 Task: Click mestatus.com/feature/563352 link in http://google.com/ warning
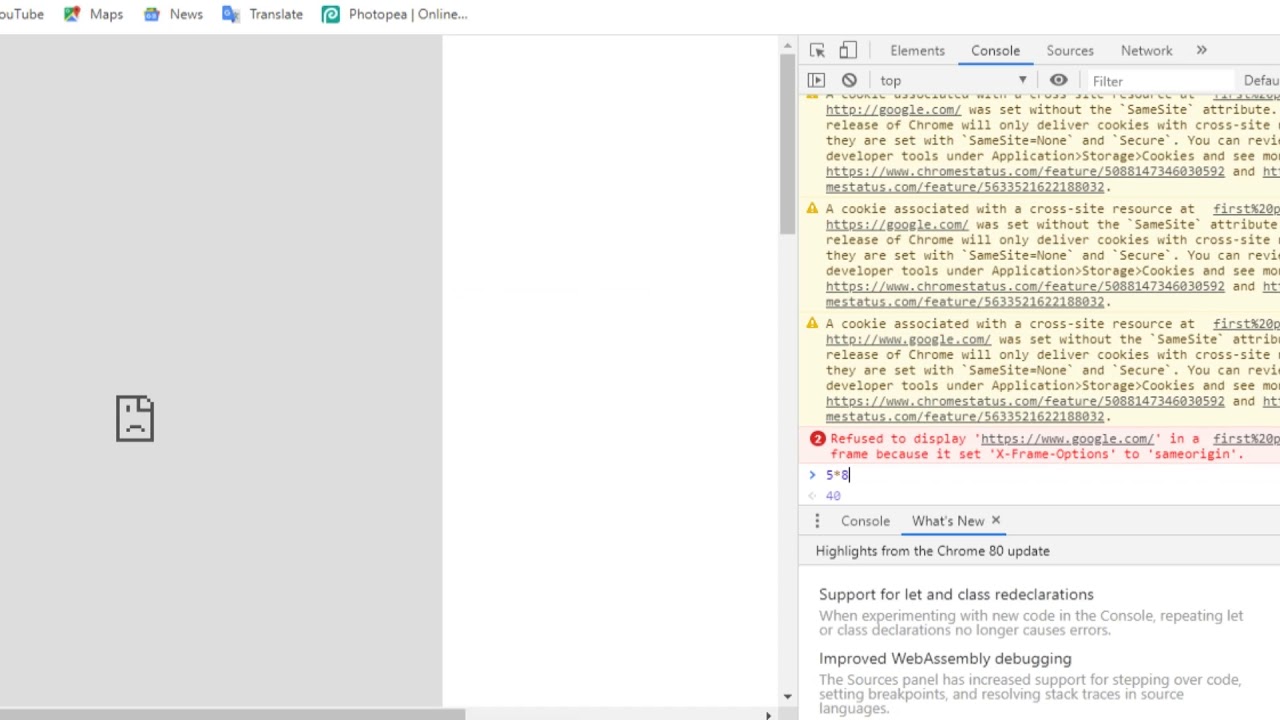[x=965, y=187]
